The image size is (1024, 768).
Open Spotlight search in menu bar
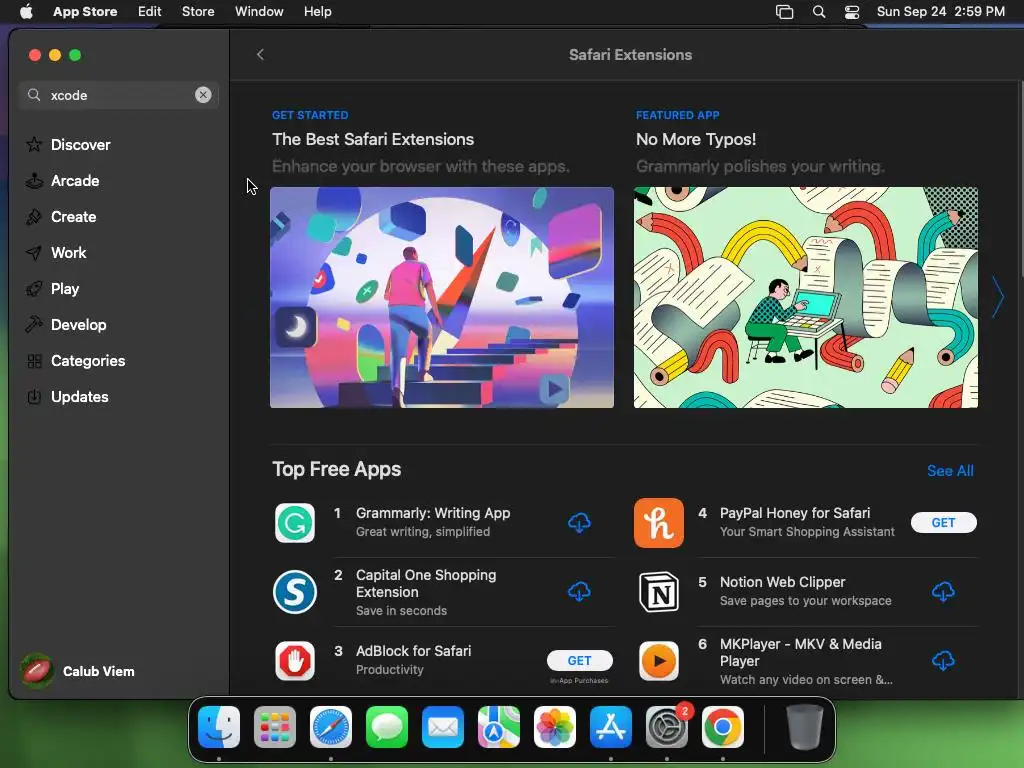pyautogui.click(x=818, y=12)
